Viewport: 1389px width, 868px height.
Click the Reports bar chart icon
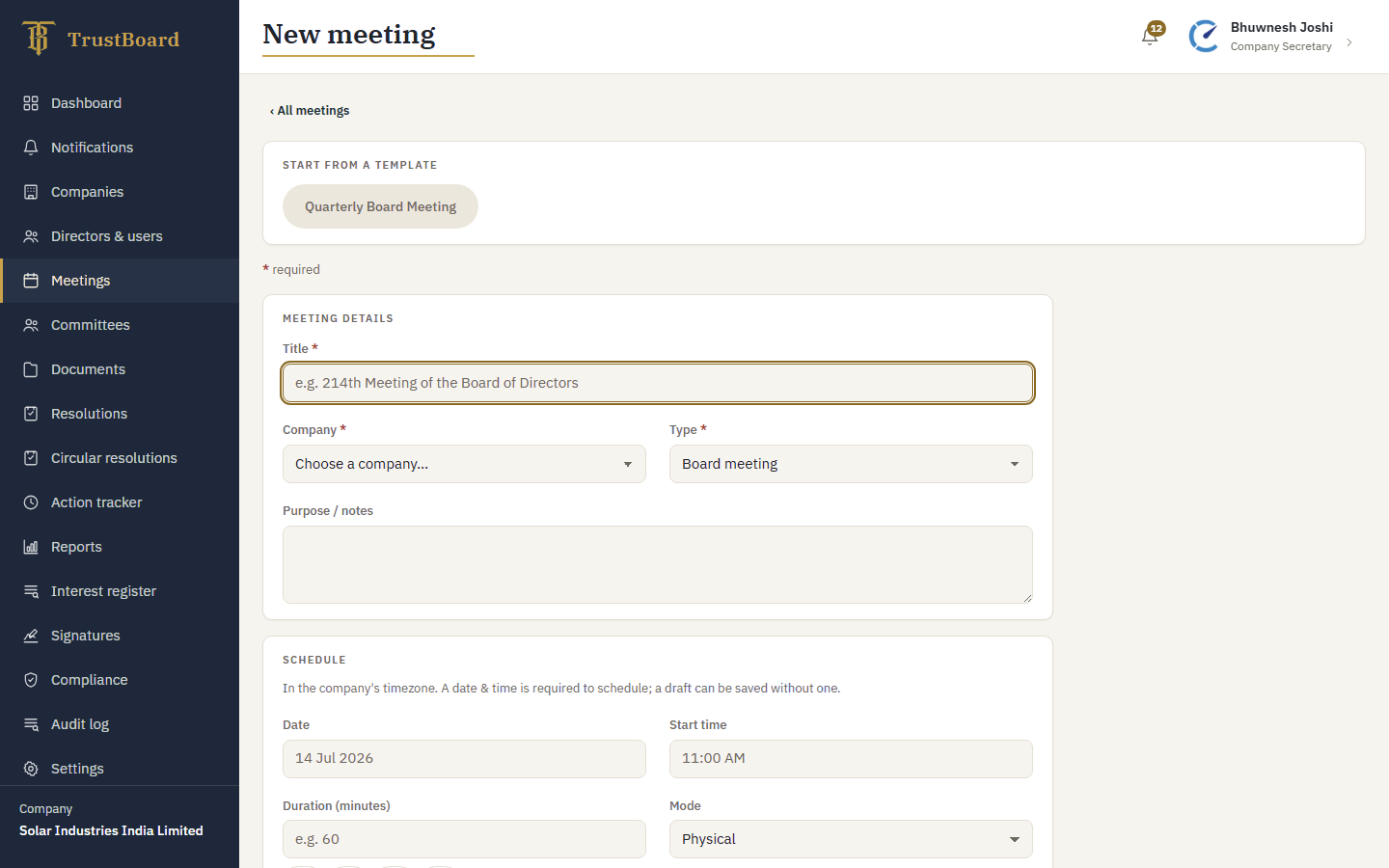(x=31, y=547)
